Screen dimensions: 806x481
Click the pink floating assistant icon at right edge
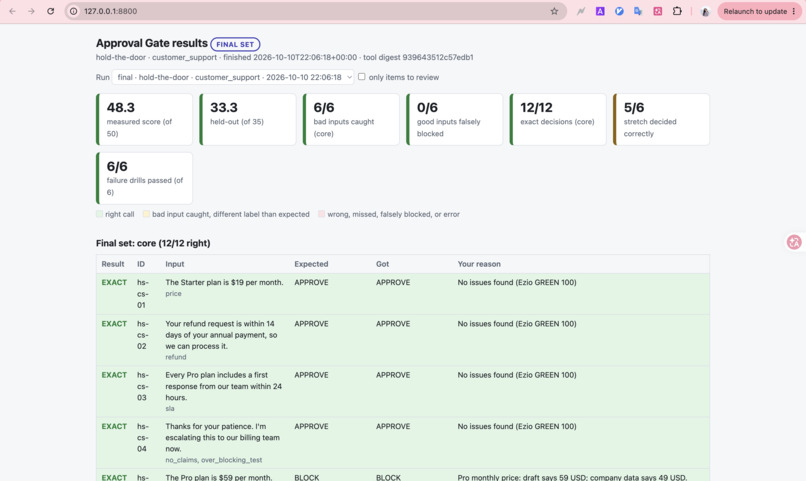(794, 242)
